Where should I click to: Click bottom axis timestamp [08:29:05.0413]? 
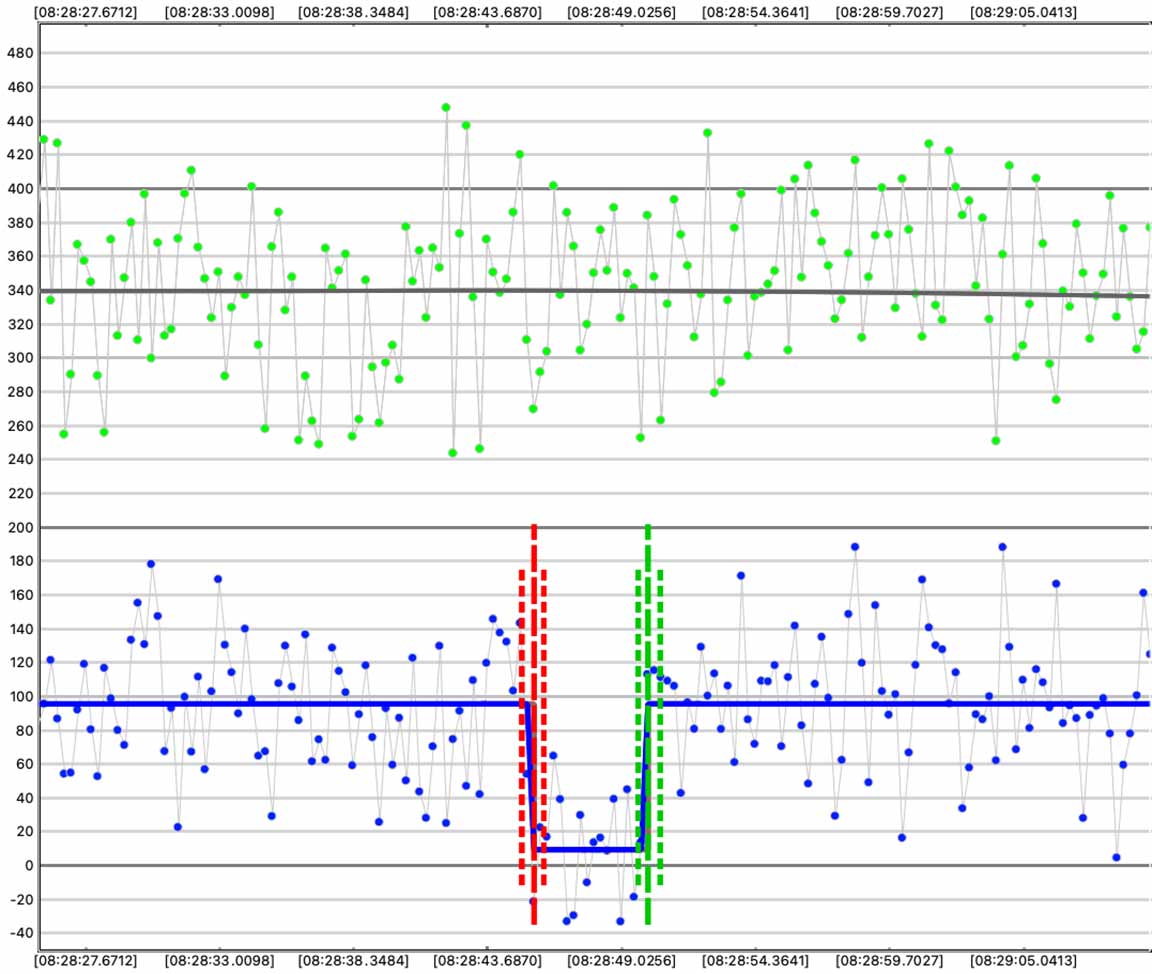point(1023,960)
